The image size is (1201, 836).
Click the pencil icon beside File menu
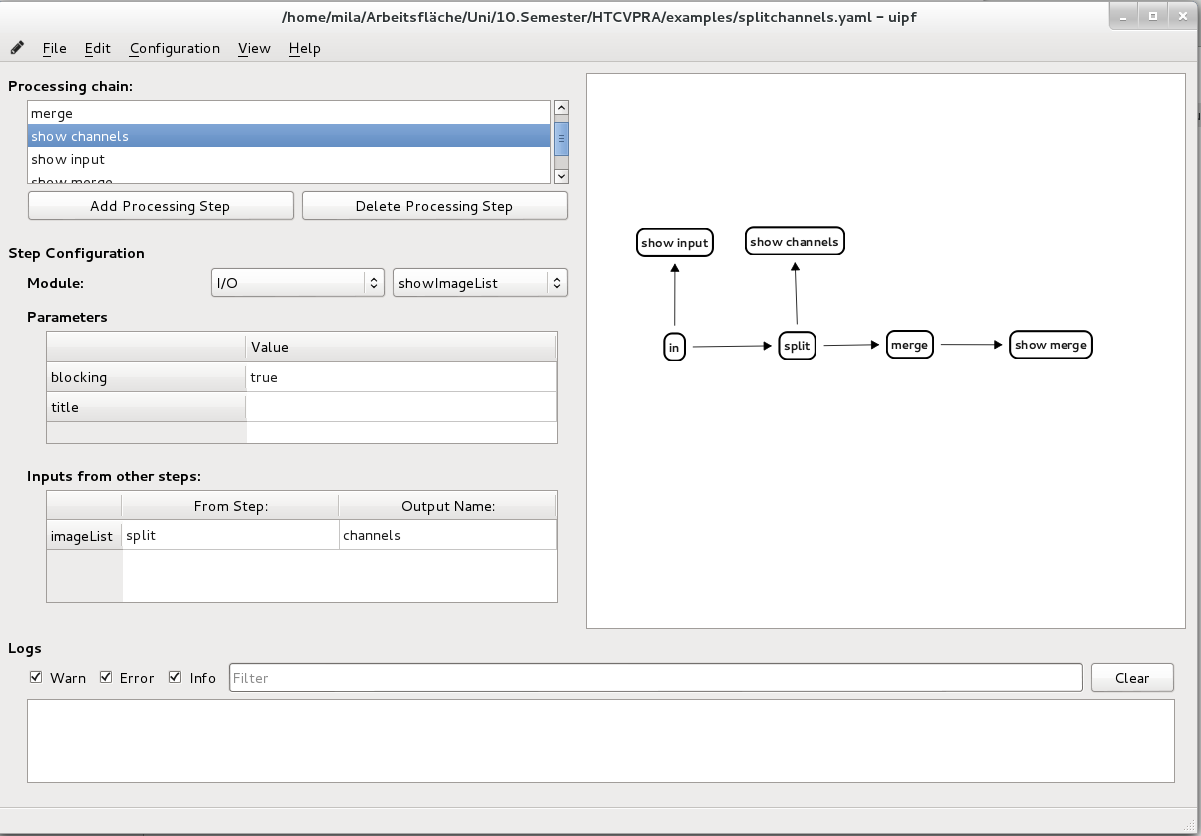click(x=17, y=48)
